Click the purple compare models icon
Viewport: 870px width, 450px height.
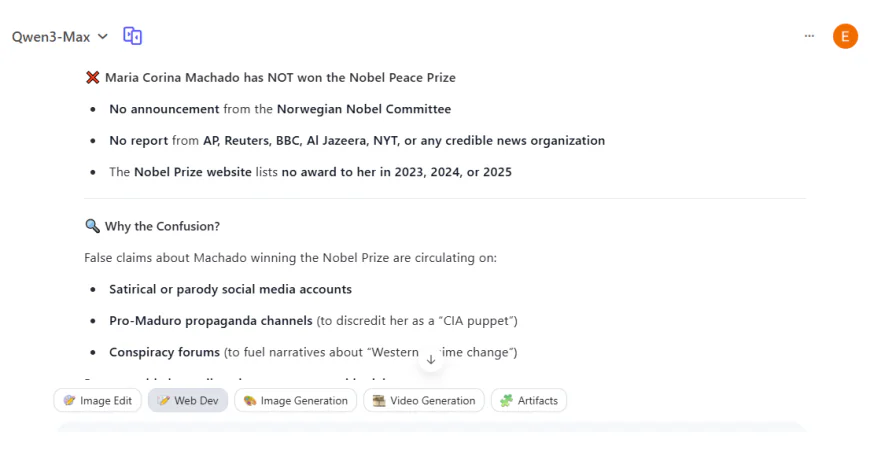tap(133, 36)
